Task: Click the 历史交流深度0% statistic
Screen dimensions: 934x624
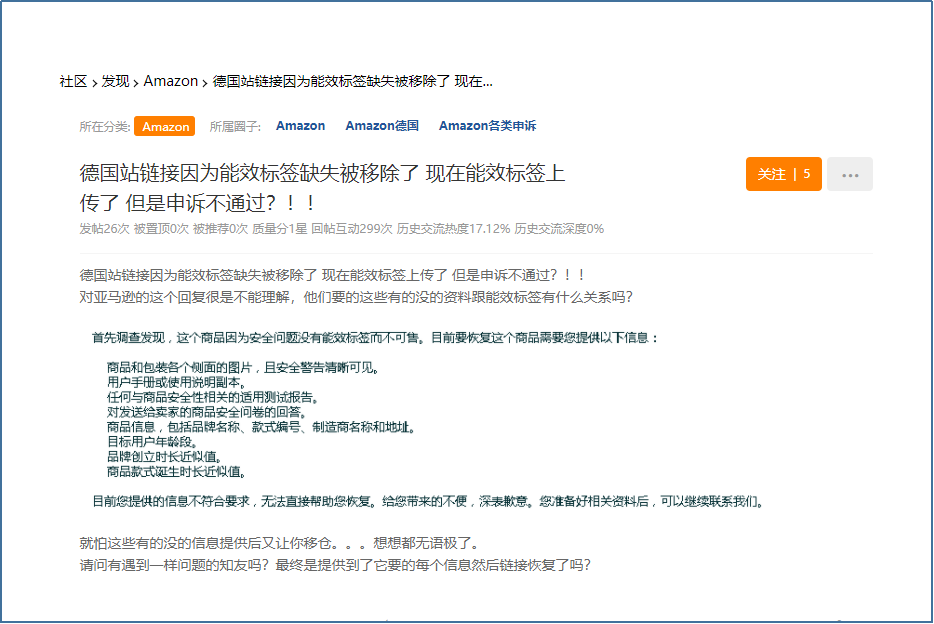Action: pyautogui.click(x=559, y=229)
